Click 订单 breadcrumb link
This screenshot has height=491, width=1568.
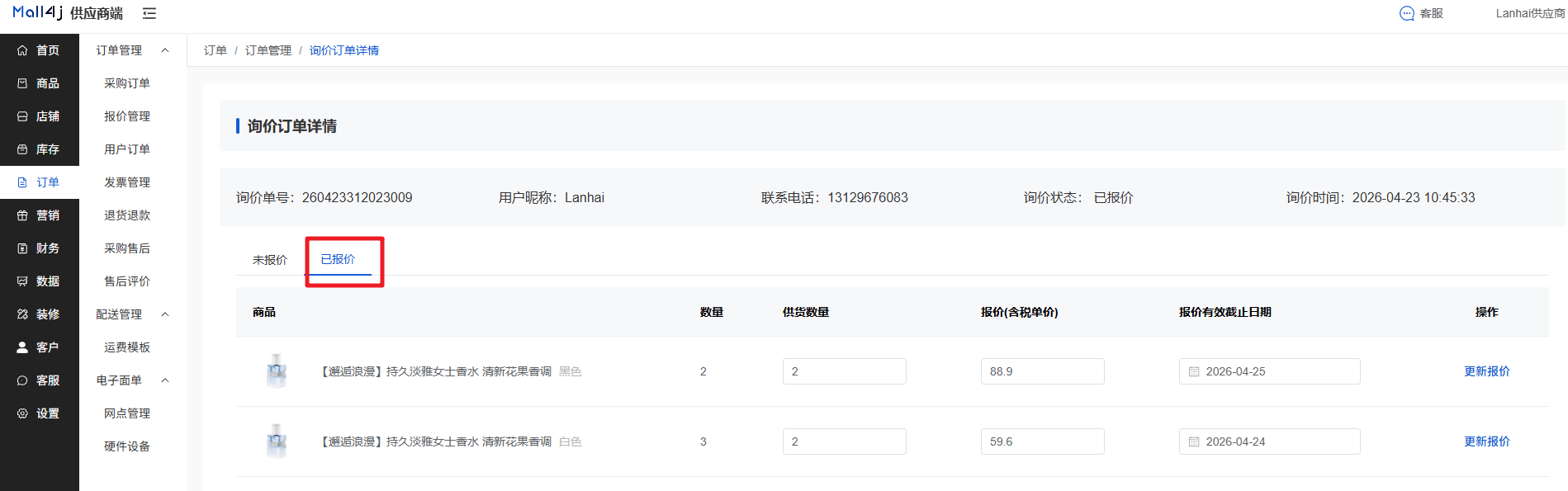tap(216, 50)
